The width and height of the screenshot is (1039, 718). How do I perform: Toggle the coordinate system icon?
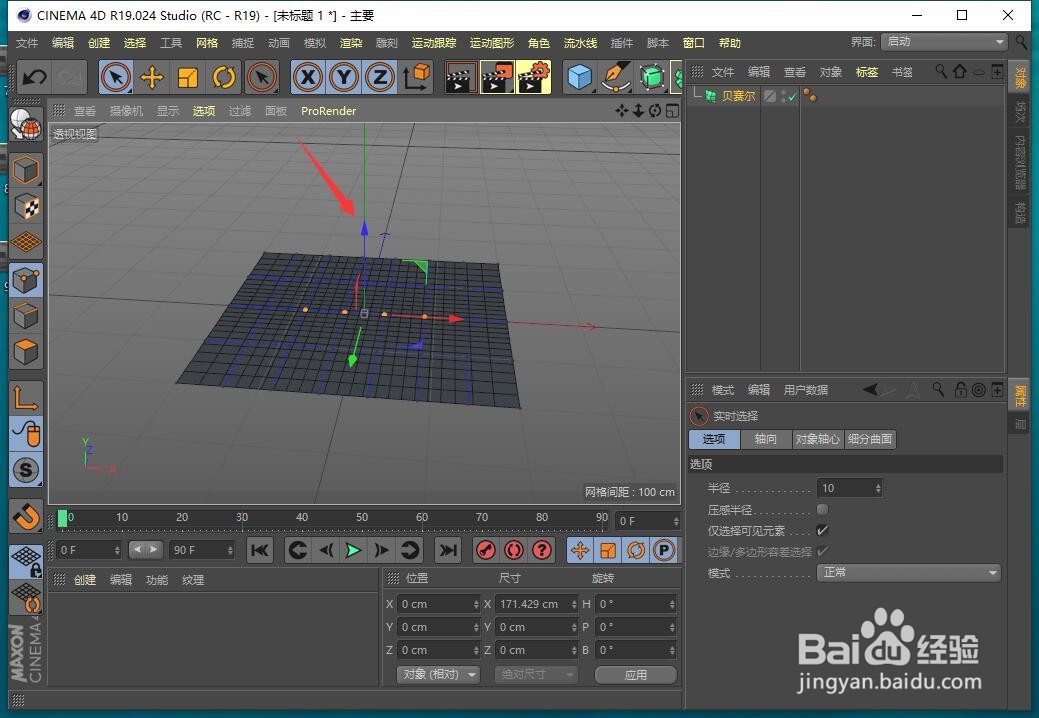(x=416, y=77)
